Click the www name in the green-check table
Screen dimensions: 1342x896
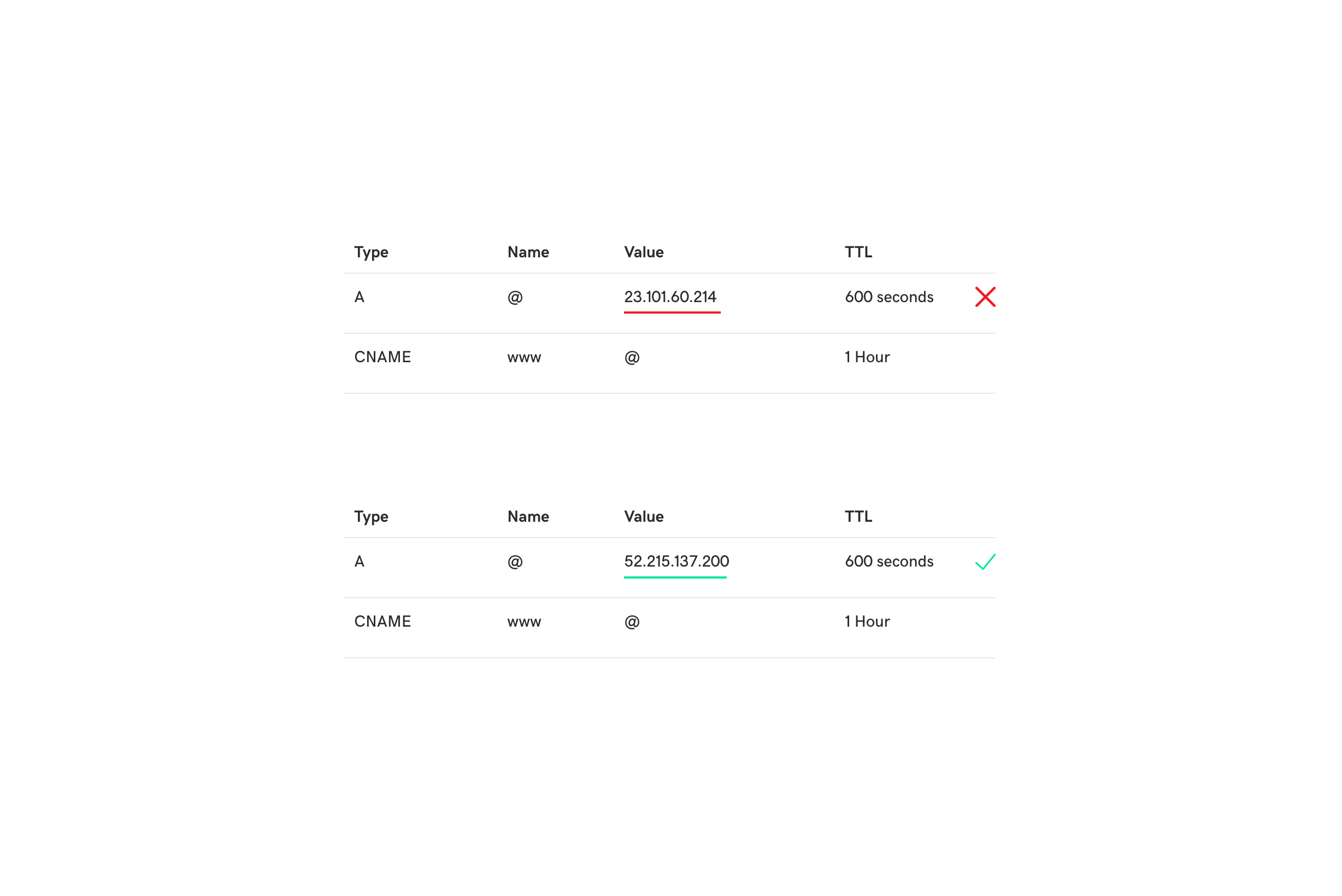[524, 622]
